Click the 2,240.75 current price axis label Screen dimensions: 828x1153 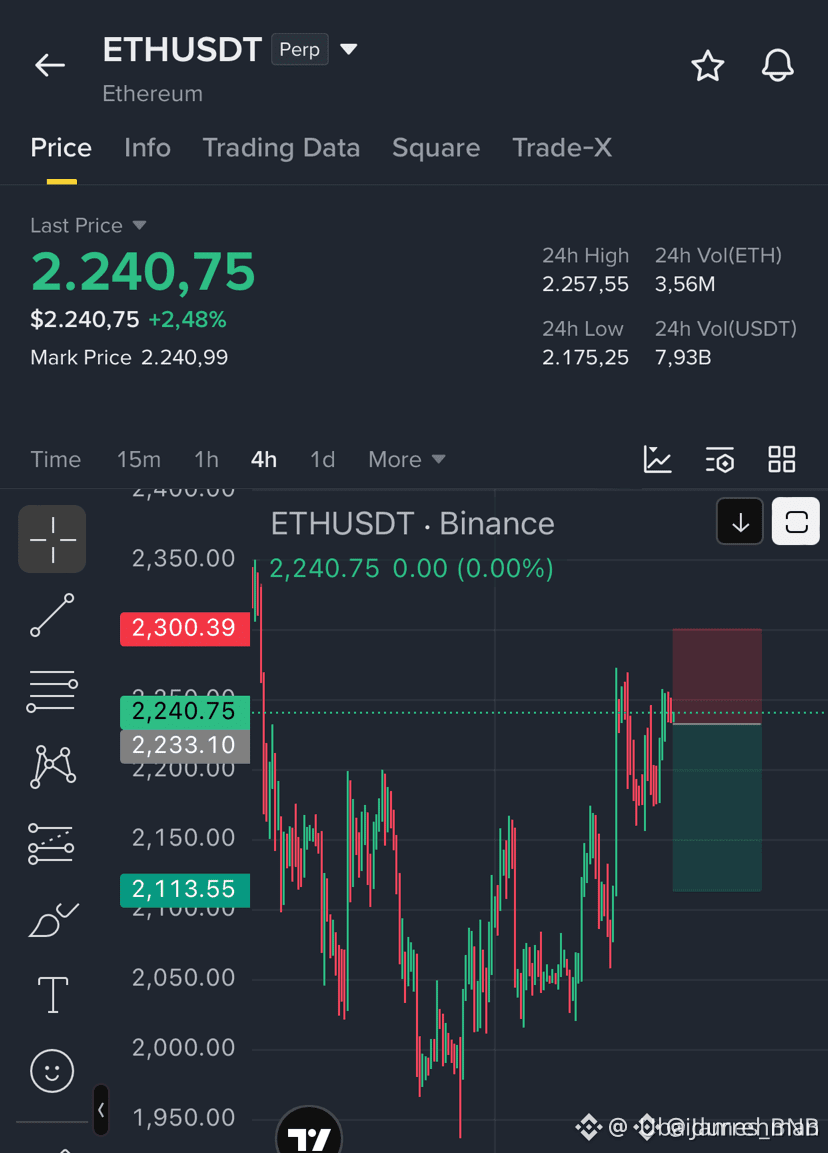click(185, 712)
